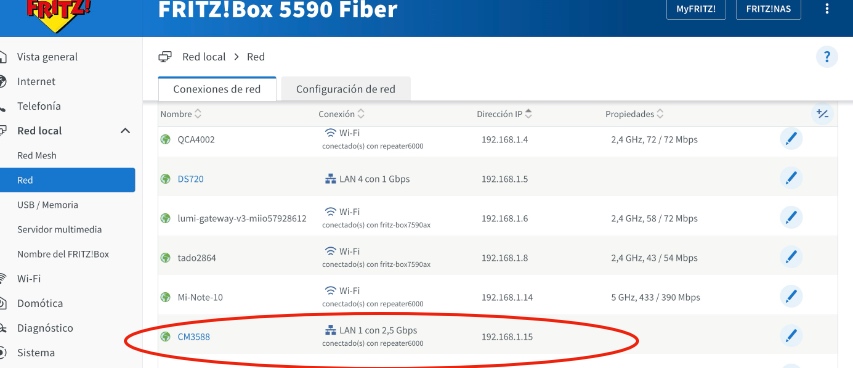Edit the CM3588 device entry
This screenshot has height=368, width=853.
coord(791,336)
